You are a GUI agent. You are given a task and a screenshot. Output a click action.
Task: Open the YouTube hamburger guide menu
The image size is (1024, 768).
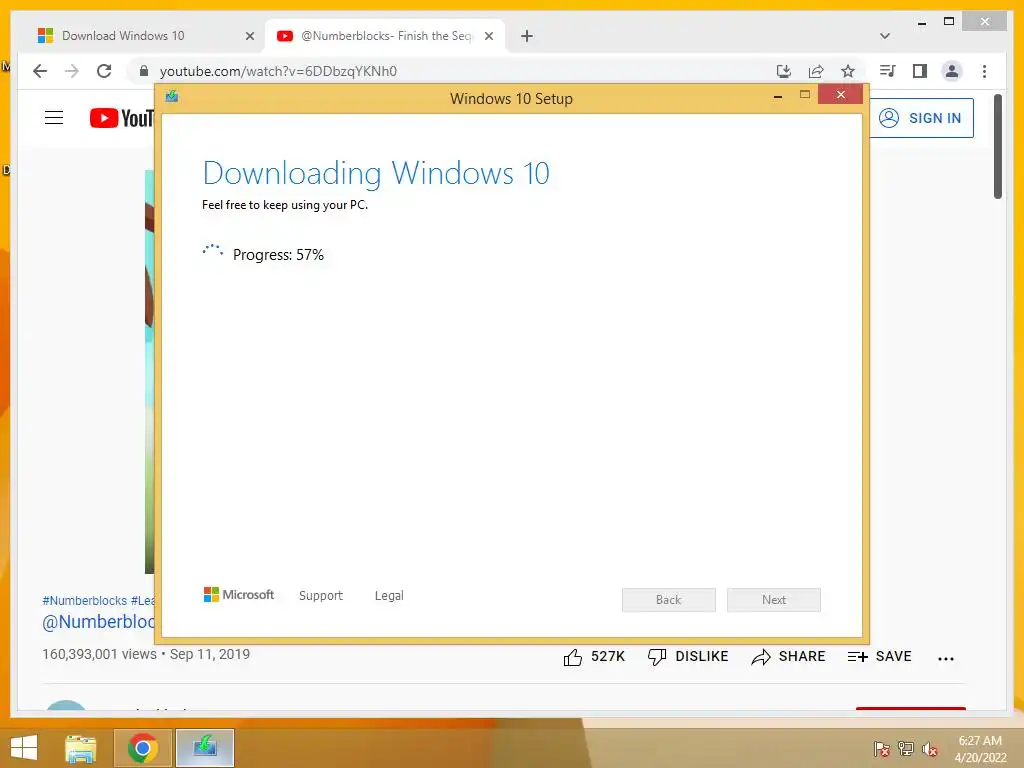[54, 118]
